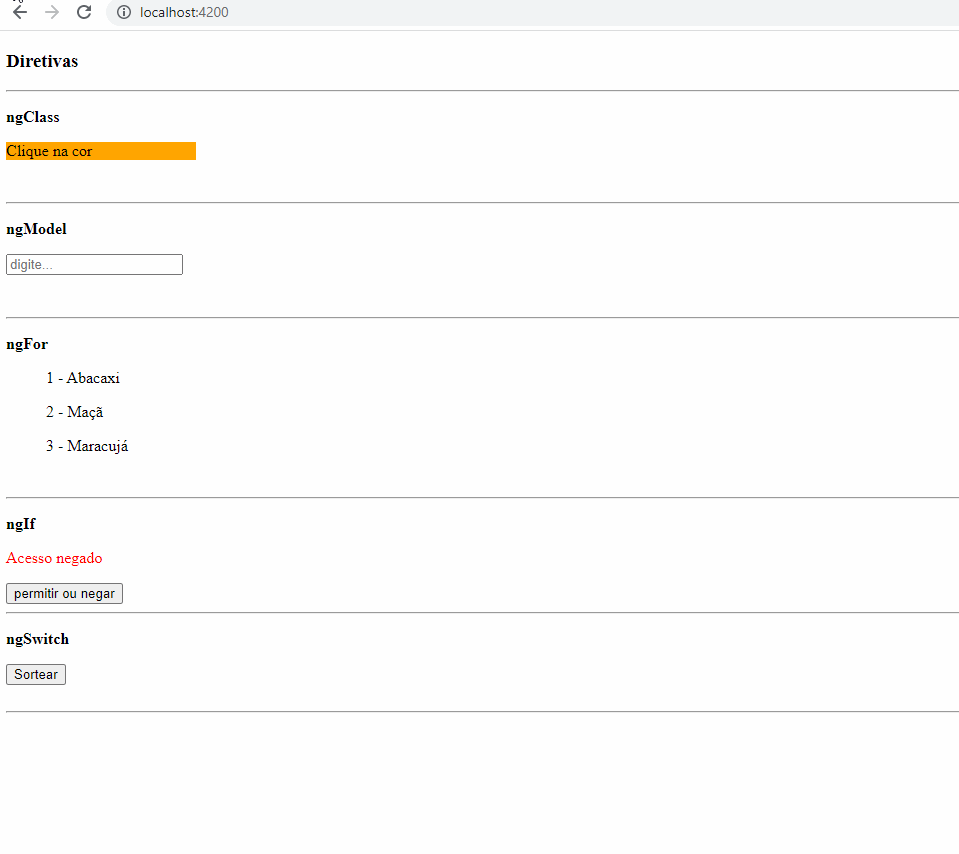Click the 'permitir ou negar' button

pos(64,593)
